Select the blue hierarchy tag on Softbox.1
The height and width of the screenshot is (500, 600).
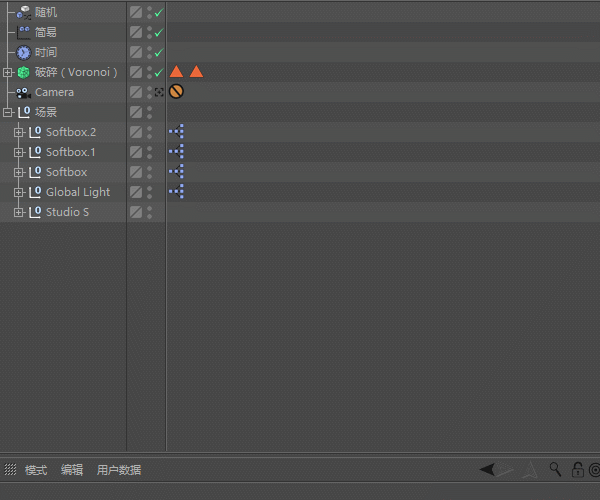click(176, 151)
